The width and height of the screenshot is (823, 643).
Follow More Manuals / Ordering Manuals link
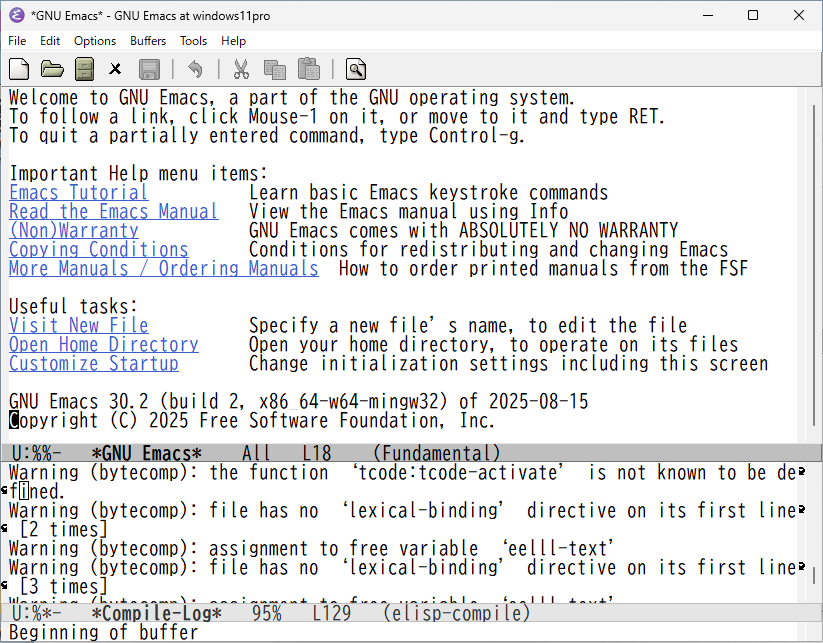click(164, 268)
